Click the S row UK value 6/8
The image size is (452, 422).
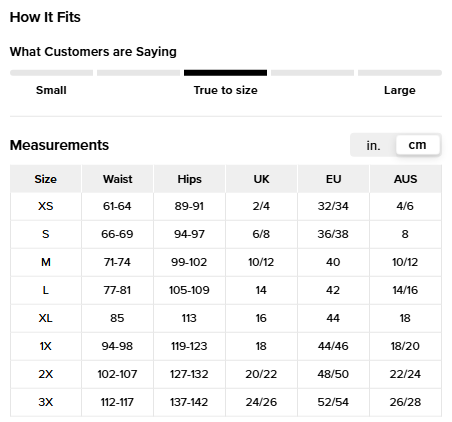[x=261, y=234]
